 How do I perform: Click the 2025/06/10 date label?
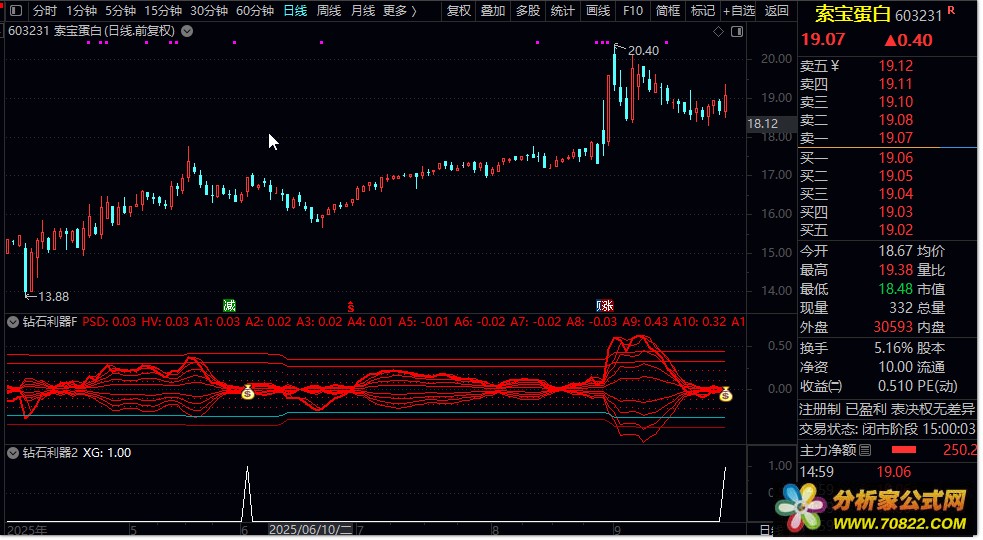point(310,530)
